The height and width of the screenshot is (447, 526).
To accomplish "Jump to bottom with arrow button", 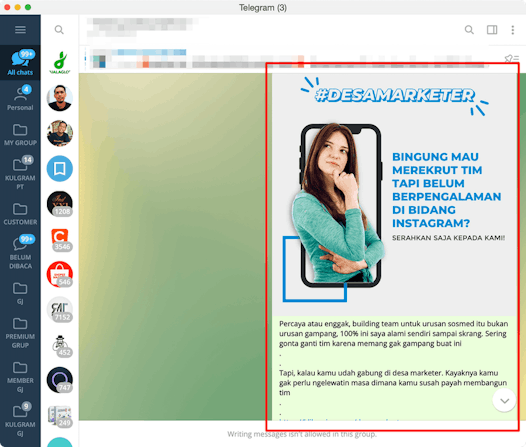I will pyautogui.click(x=504, y=400).
